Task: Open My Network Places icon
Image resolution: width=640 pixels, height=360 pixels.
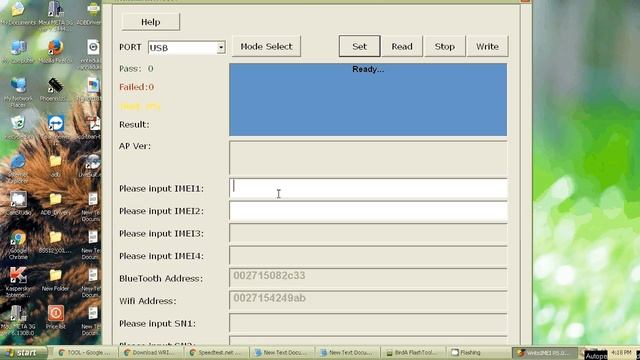Action: pos(18,92)
